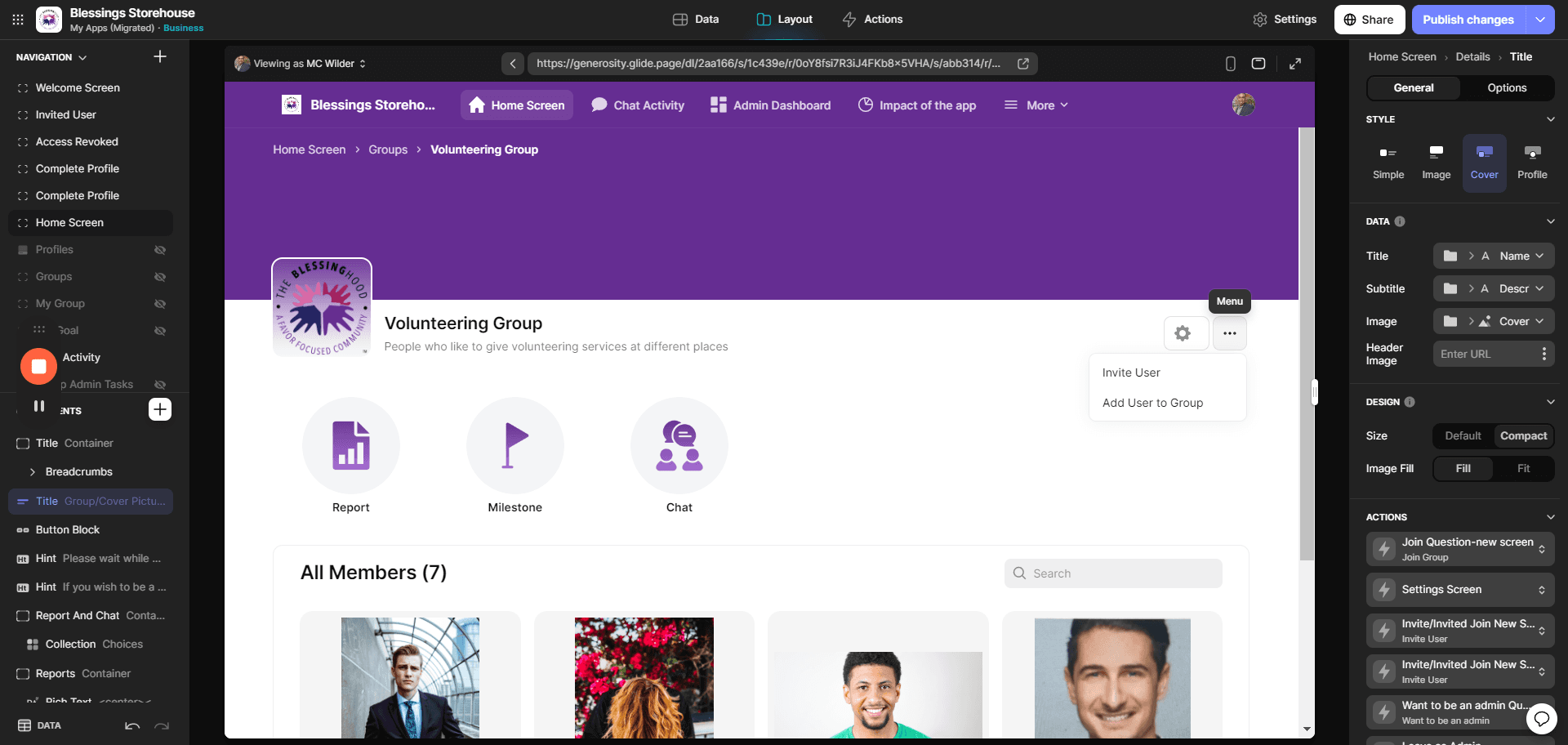Click Publish changes button
1568x745 pixels.
click(x=1468, y=20)
